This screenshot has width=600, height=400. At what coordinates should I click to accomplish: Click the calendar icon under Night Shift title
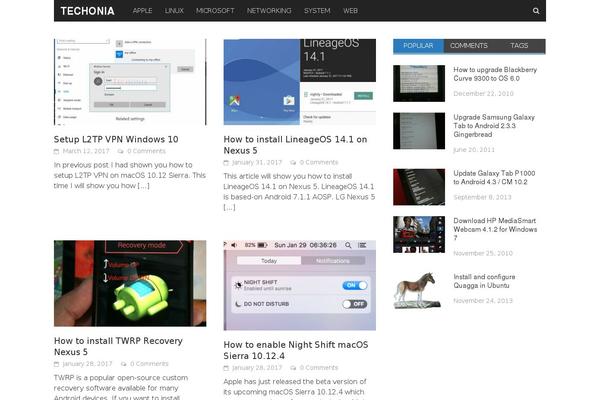click(x=226, y=367)
